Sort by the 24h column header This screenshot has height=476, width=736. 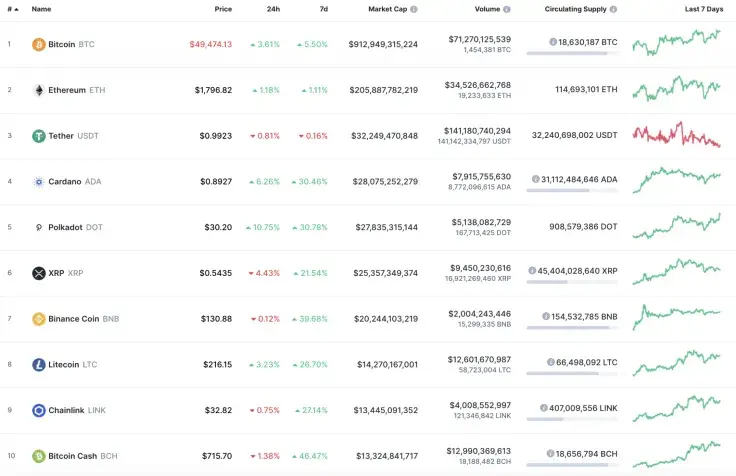tap(273, 9)
